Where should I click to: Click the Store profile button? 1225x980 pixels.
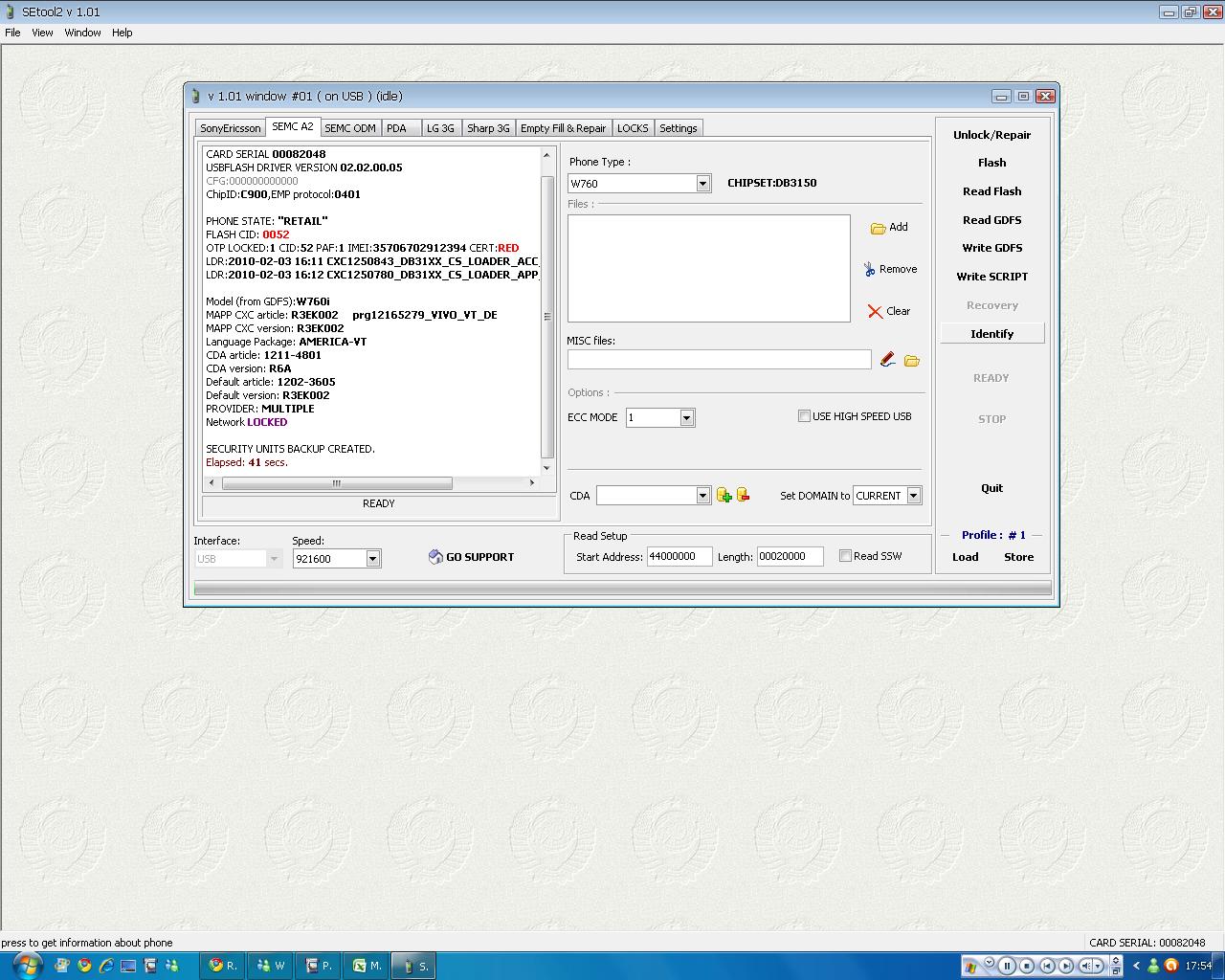click(x=1018, y=557)
